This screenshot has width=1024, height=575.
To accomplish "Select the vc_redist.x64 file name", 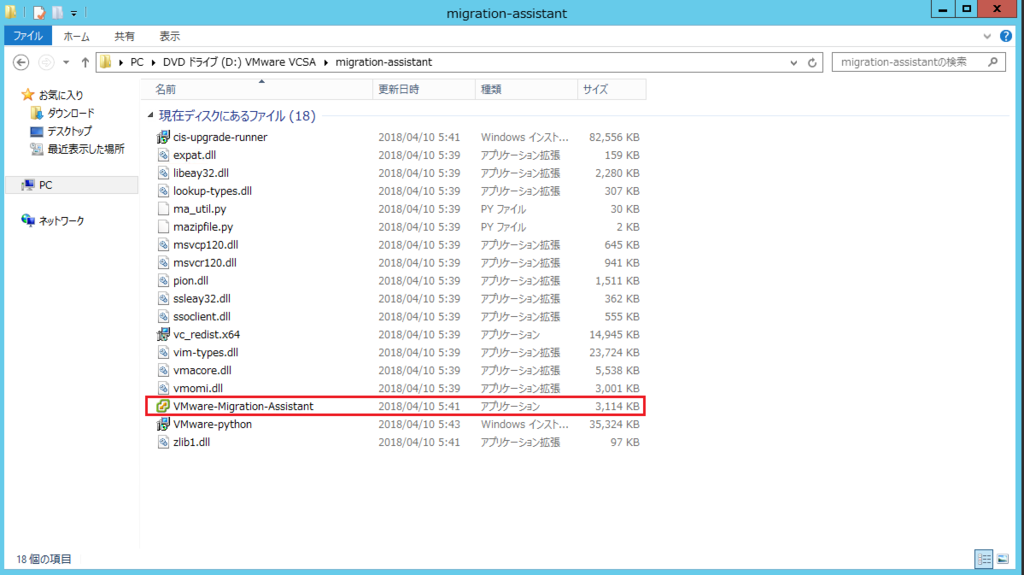I will point(206,335).
